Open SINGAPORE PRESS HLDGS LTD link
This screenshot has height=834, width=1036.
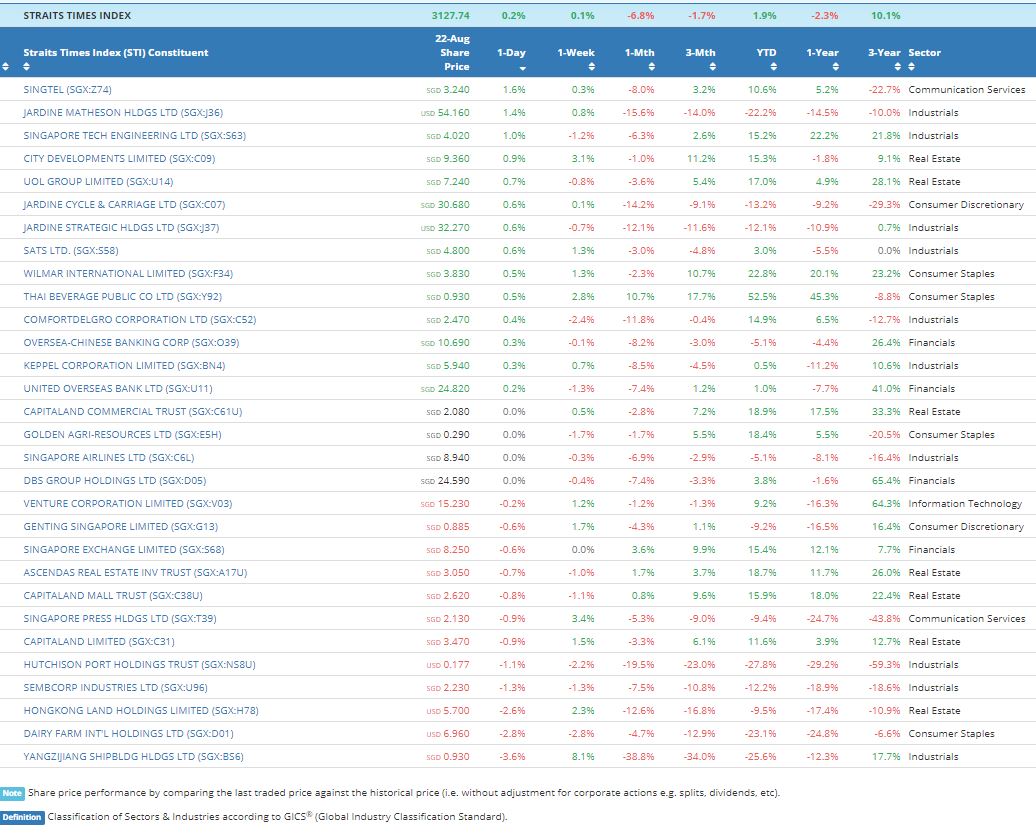coord(120,619)
